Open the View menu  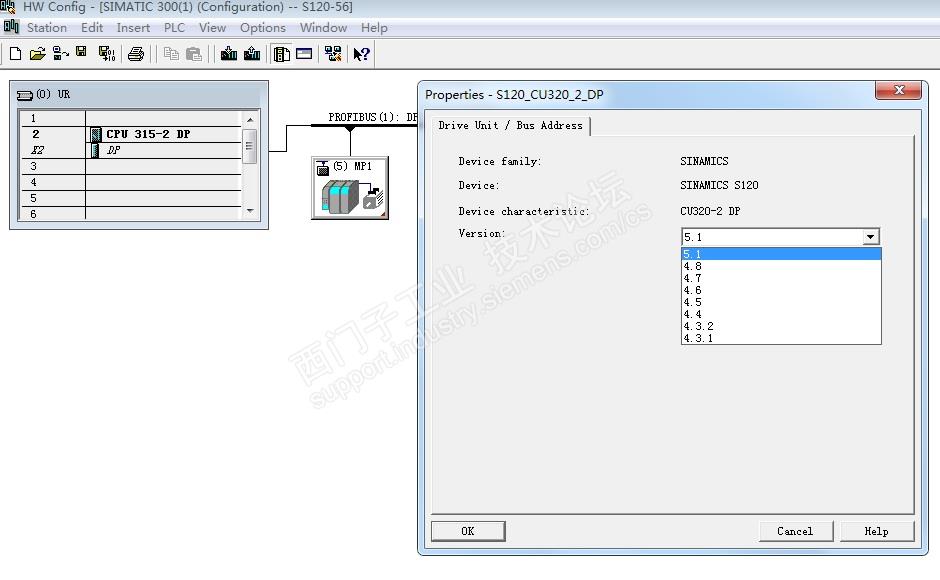coord(212,28)
